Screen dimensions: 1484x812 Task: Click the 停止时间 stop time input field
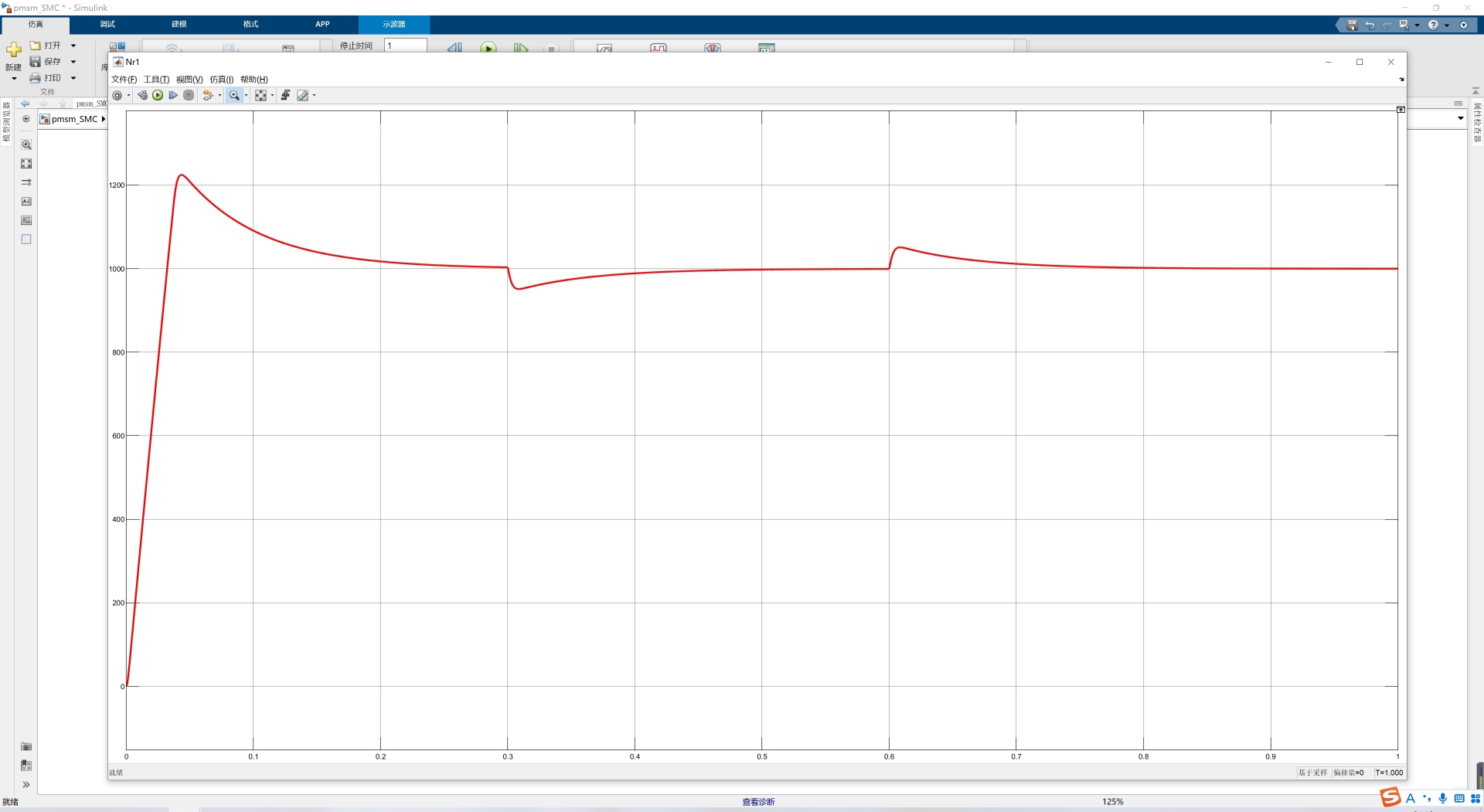pos(406,46)
